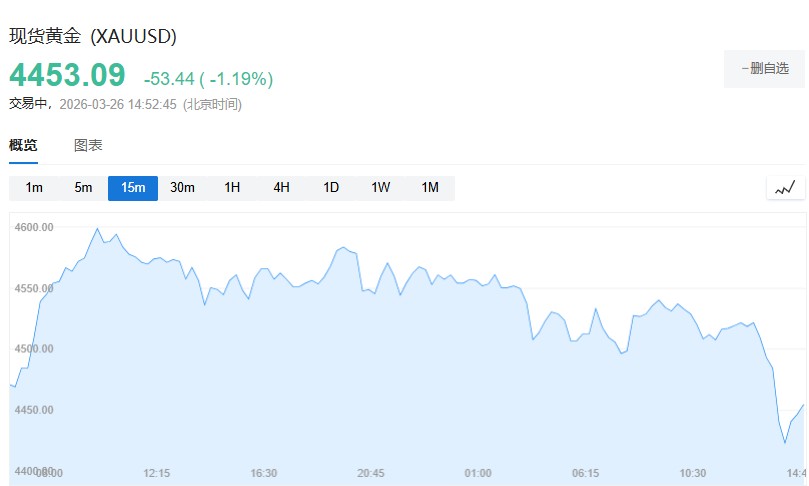Viewport: 809px width, 486px height.
Task: Pick the 1D daily timeframe
Action: pyautogui.click(x=331, y=188)
